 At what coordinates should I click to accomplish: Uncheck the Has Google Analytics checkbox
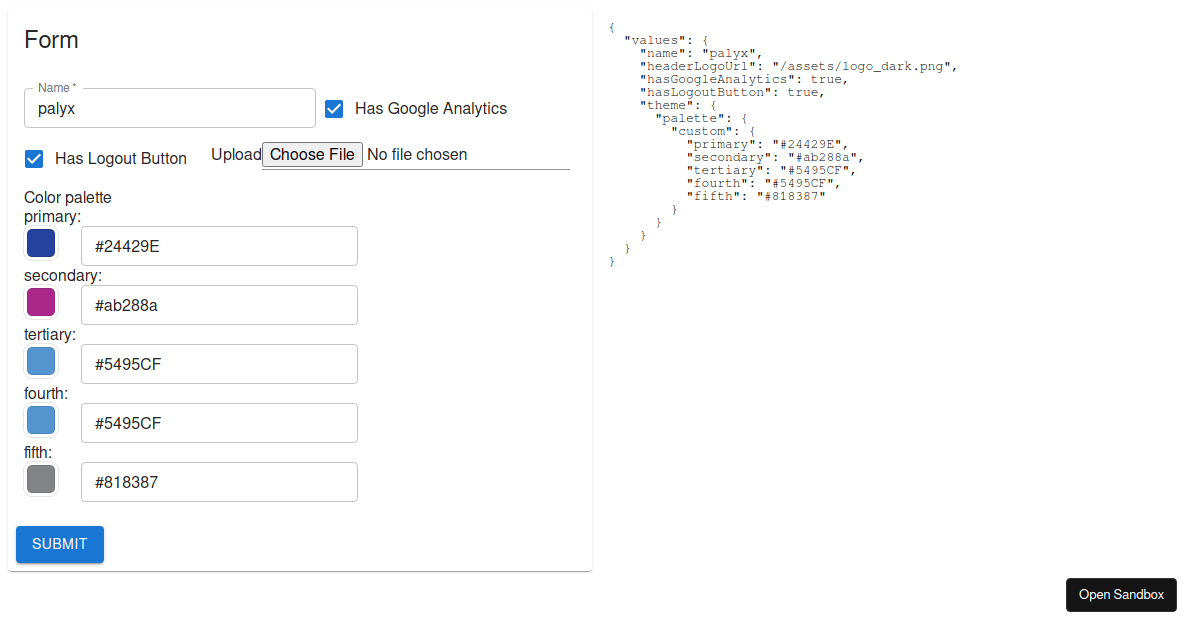[334, 109]
